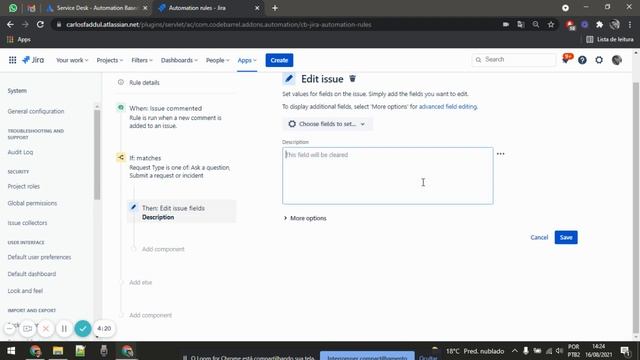Open the pinned WhatsApp tab
640x360 pixels.
(13, 8)
